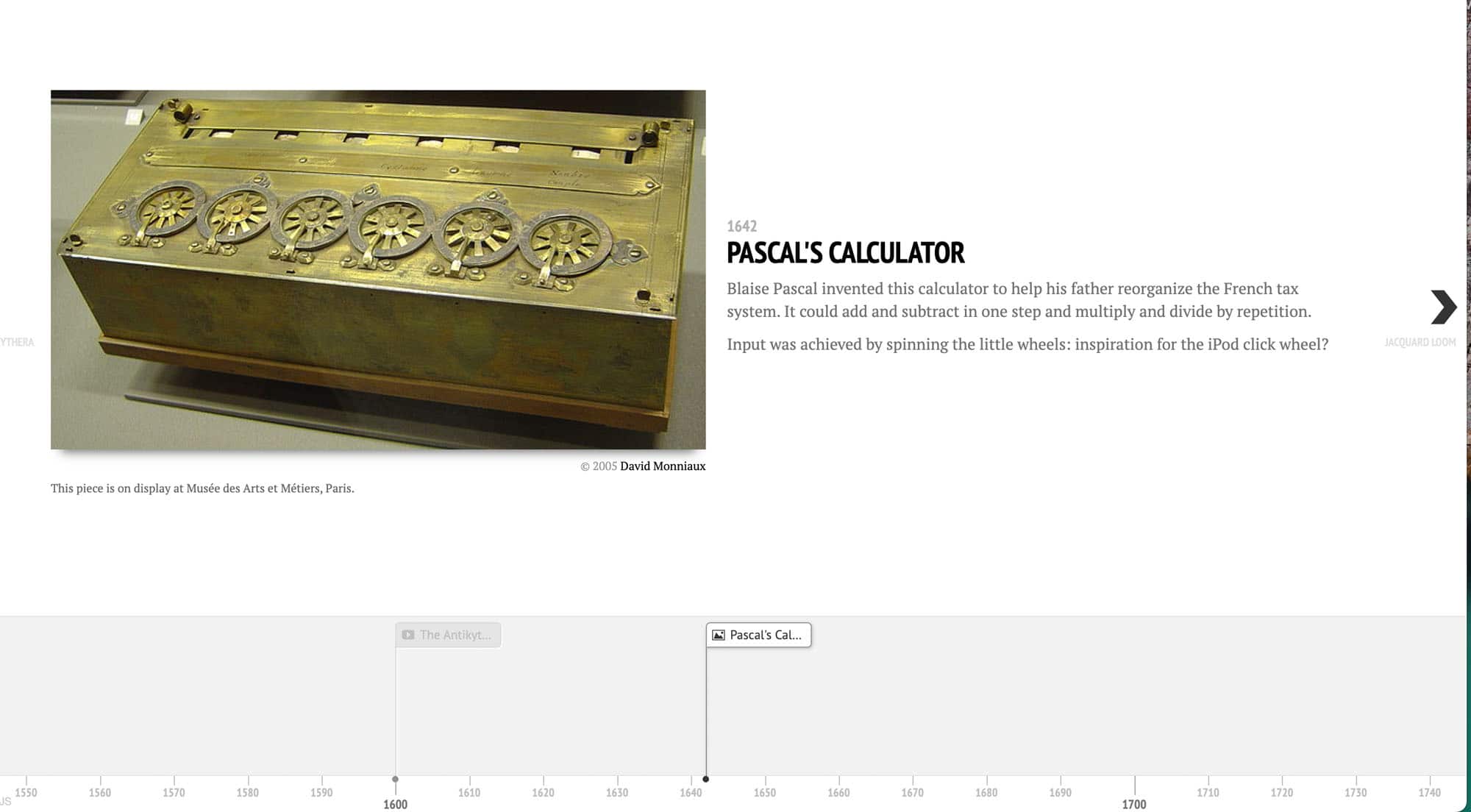
Task: Click paragraph about iPod click wheel
Action: pyautogui.click(x=1027, y=344)
